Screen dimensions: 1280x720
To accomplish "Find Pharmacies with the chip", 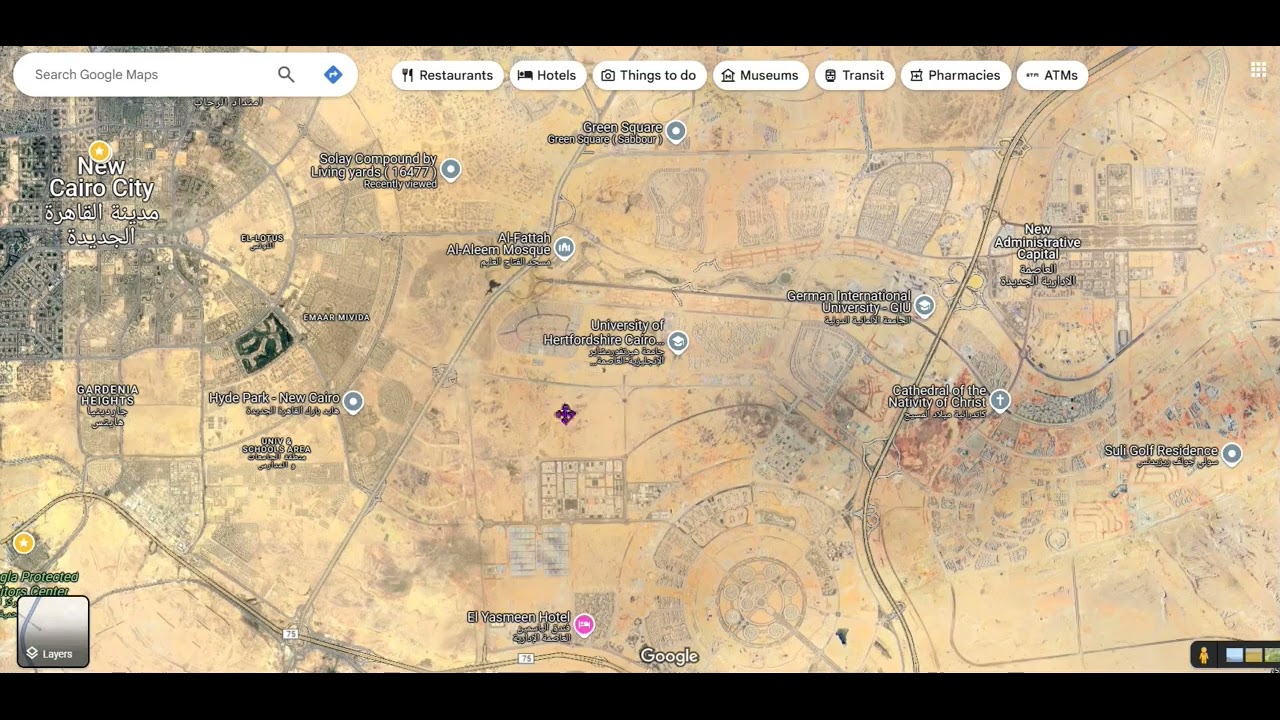I will (956, 75).
